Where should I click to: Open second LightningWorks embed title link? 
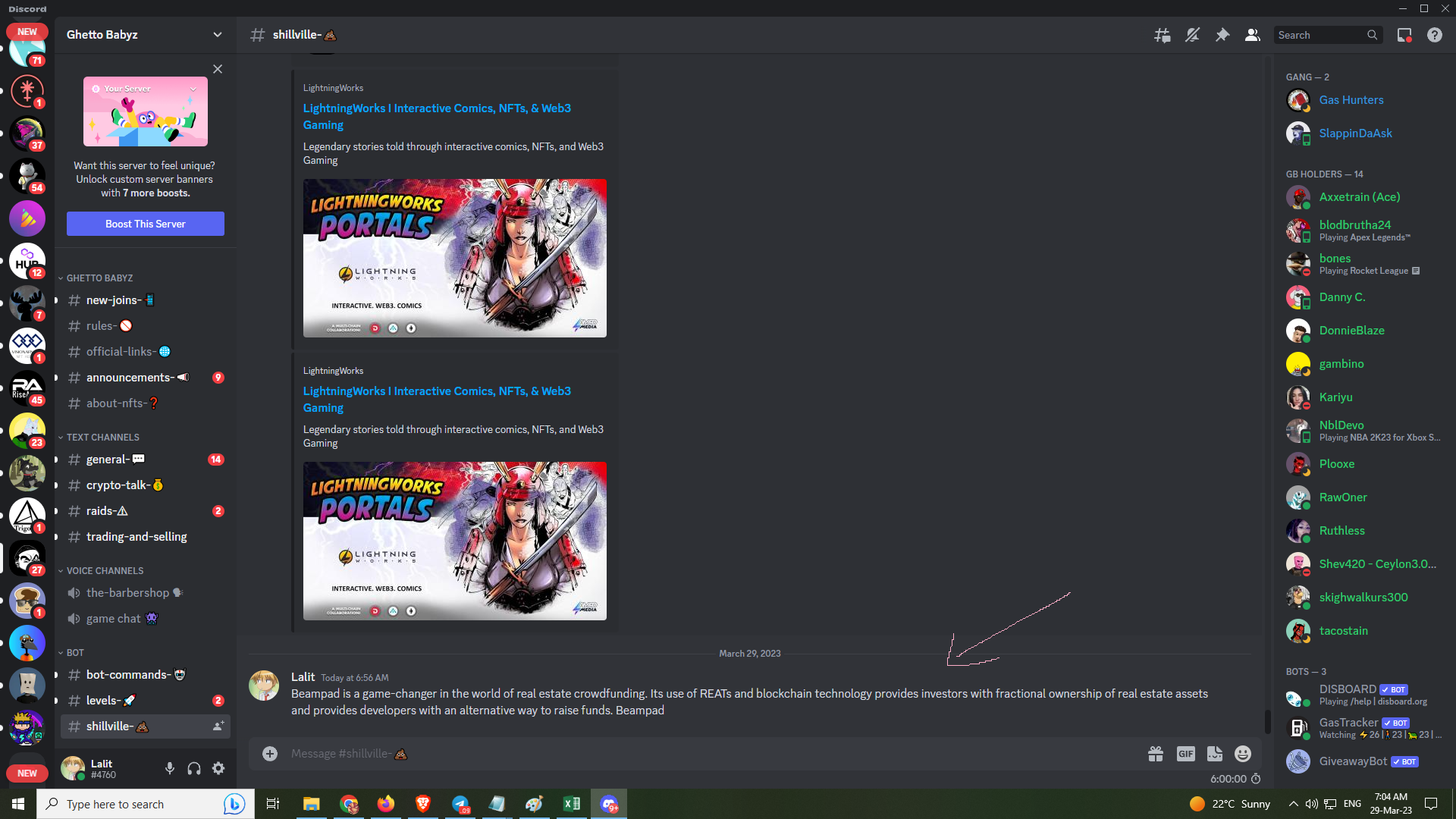coord(437,400)
